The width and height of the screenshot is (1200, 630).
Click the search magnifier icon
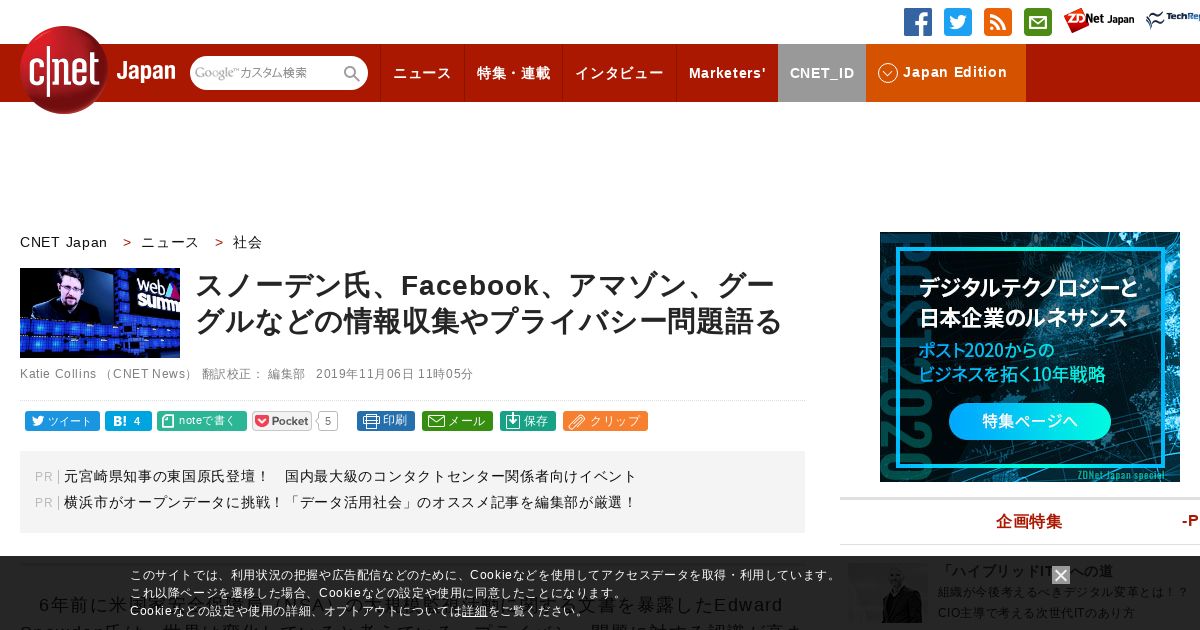352,73
